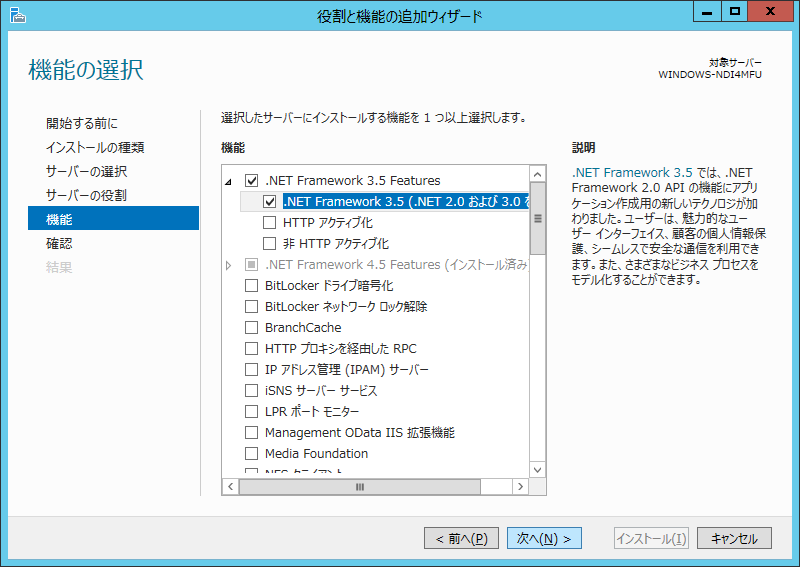Go to 開始する前に step in sidebar

click(x=82, y=124)
